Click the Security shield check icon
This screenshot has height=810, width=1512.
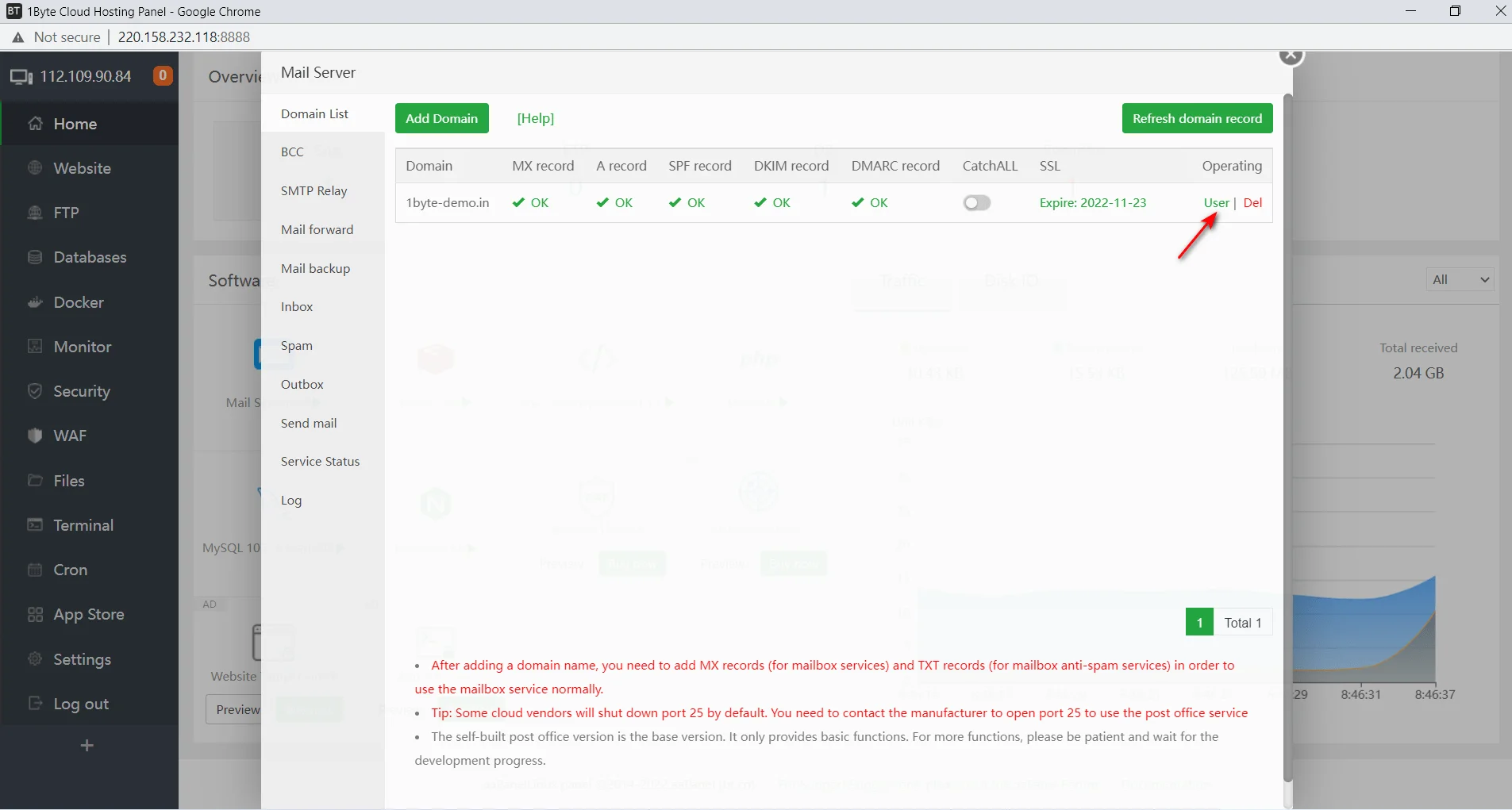click(35, 391)
